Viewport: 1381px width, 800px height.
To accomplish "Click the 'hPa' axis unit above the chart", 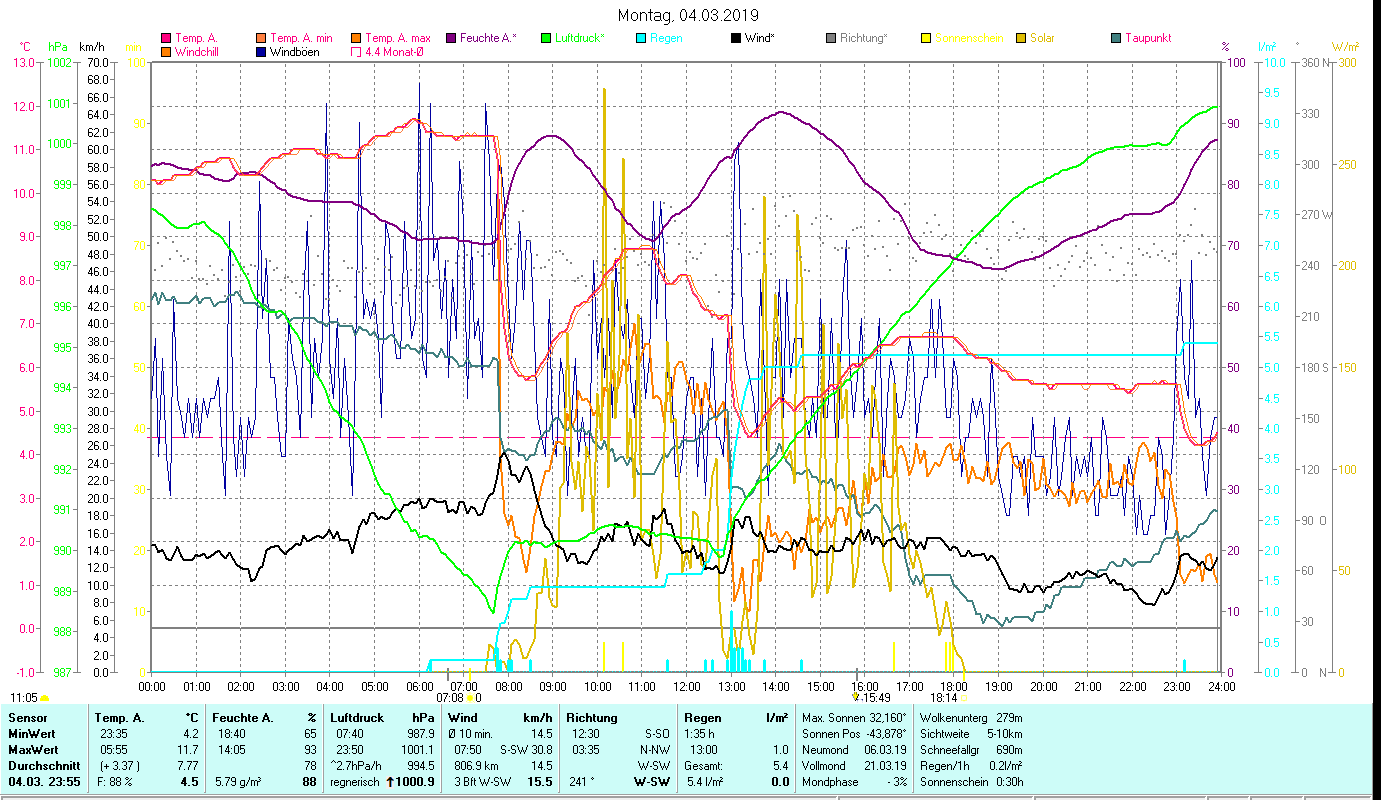I will [58, 47].
